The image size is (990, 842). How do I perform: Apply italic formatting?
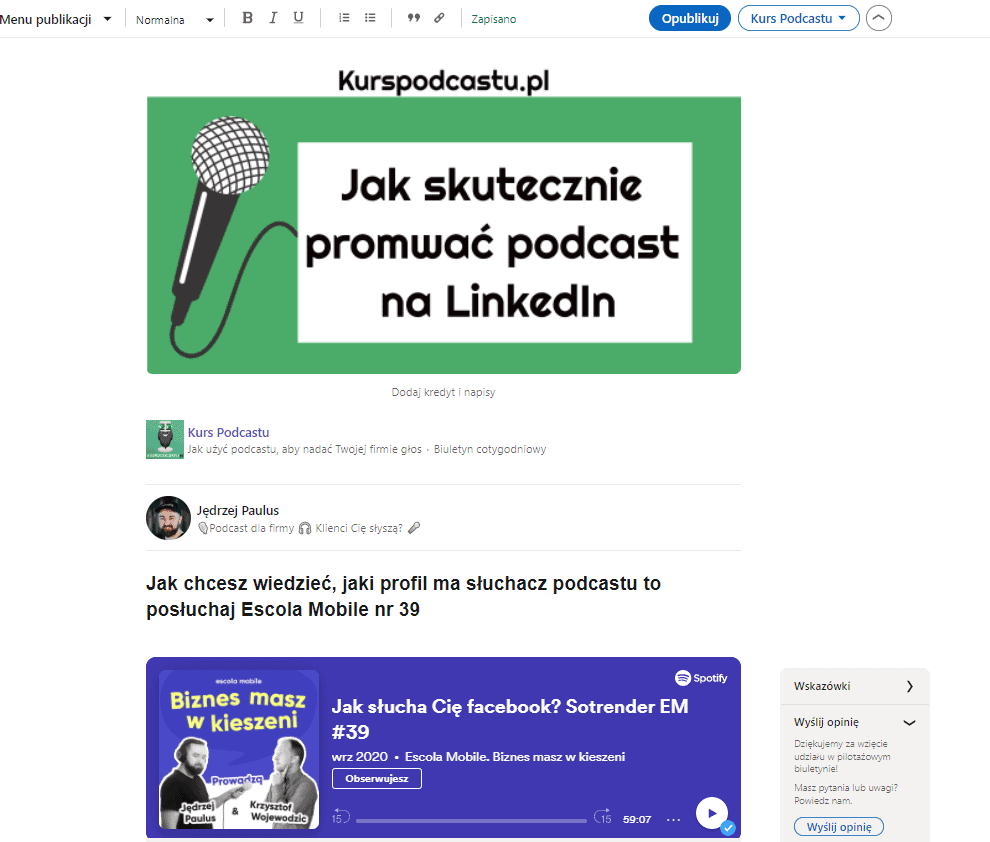tap(273, 17)
